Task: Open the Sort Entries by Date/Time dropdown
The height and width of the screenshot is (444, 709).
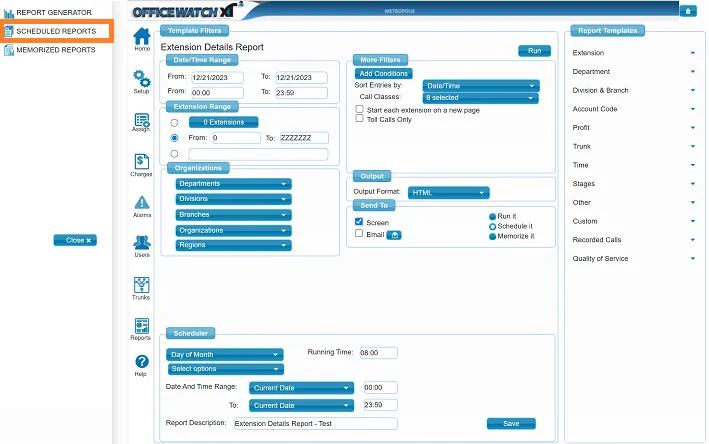Action: tap(481, 85)
